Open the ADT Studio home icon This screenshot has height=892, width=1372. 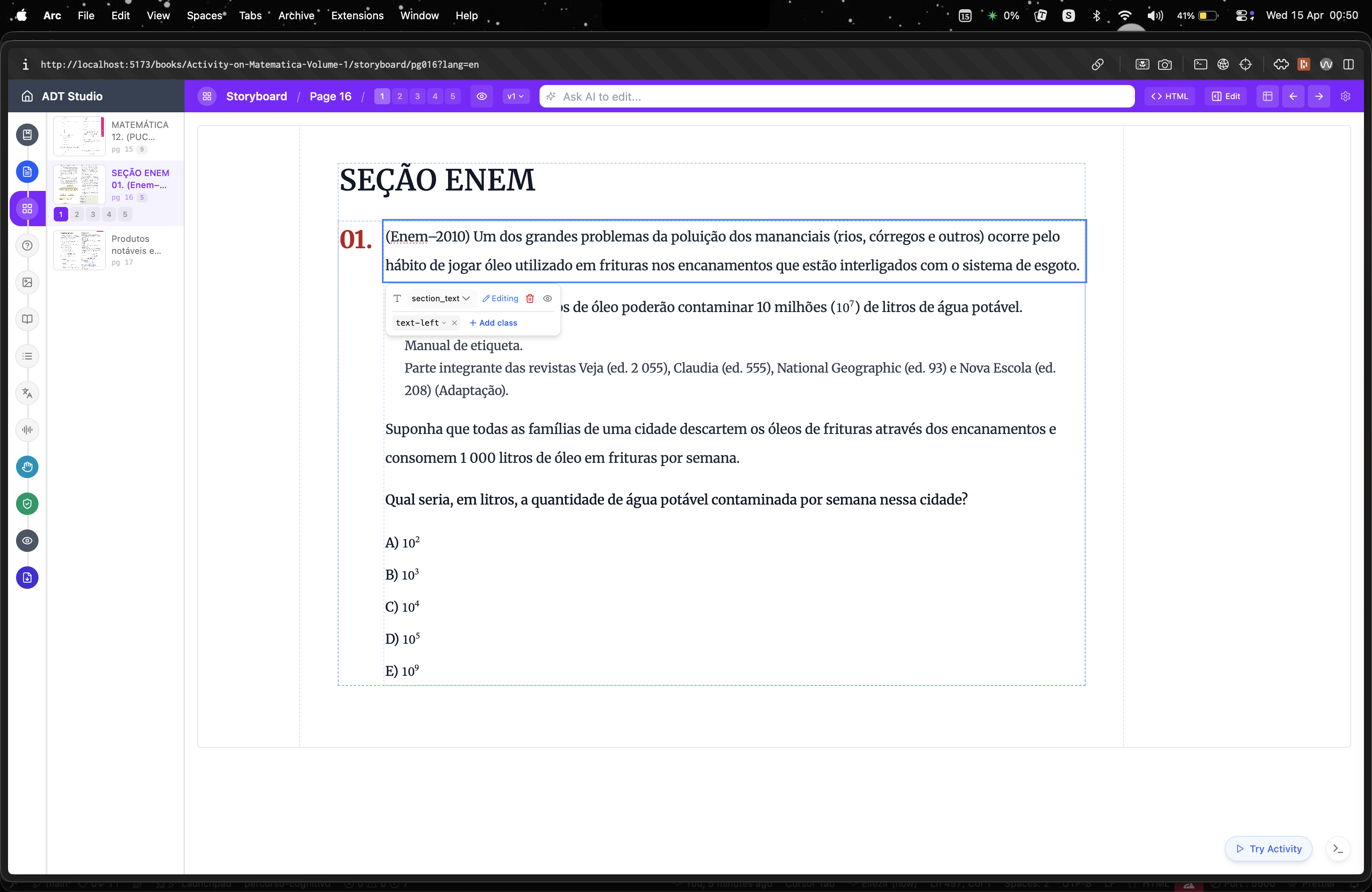27,96
